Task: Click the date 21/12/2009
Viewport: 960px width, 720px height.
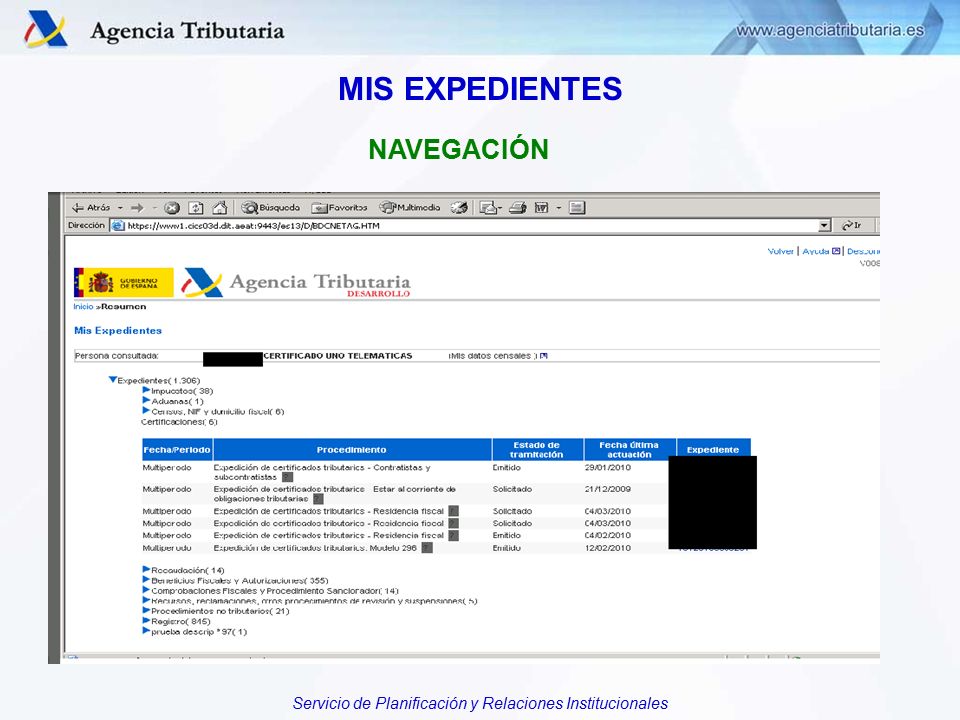Action: 607,489
